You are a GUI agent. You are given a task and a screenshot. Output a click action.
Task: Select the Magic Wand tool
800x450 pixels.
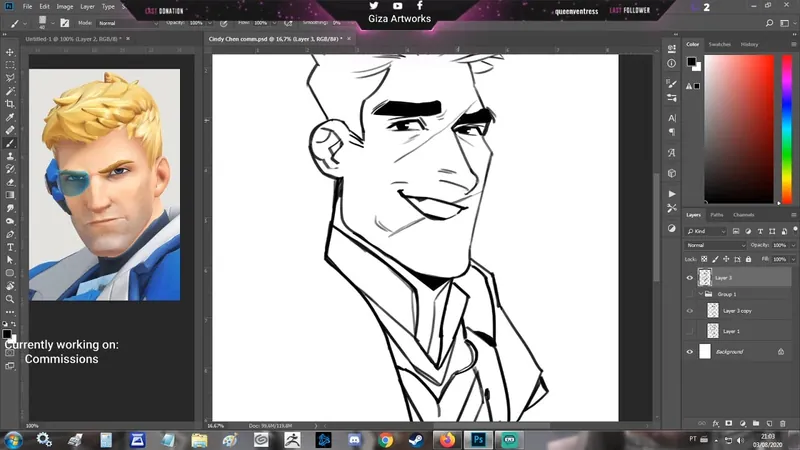pos(10,91)
